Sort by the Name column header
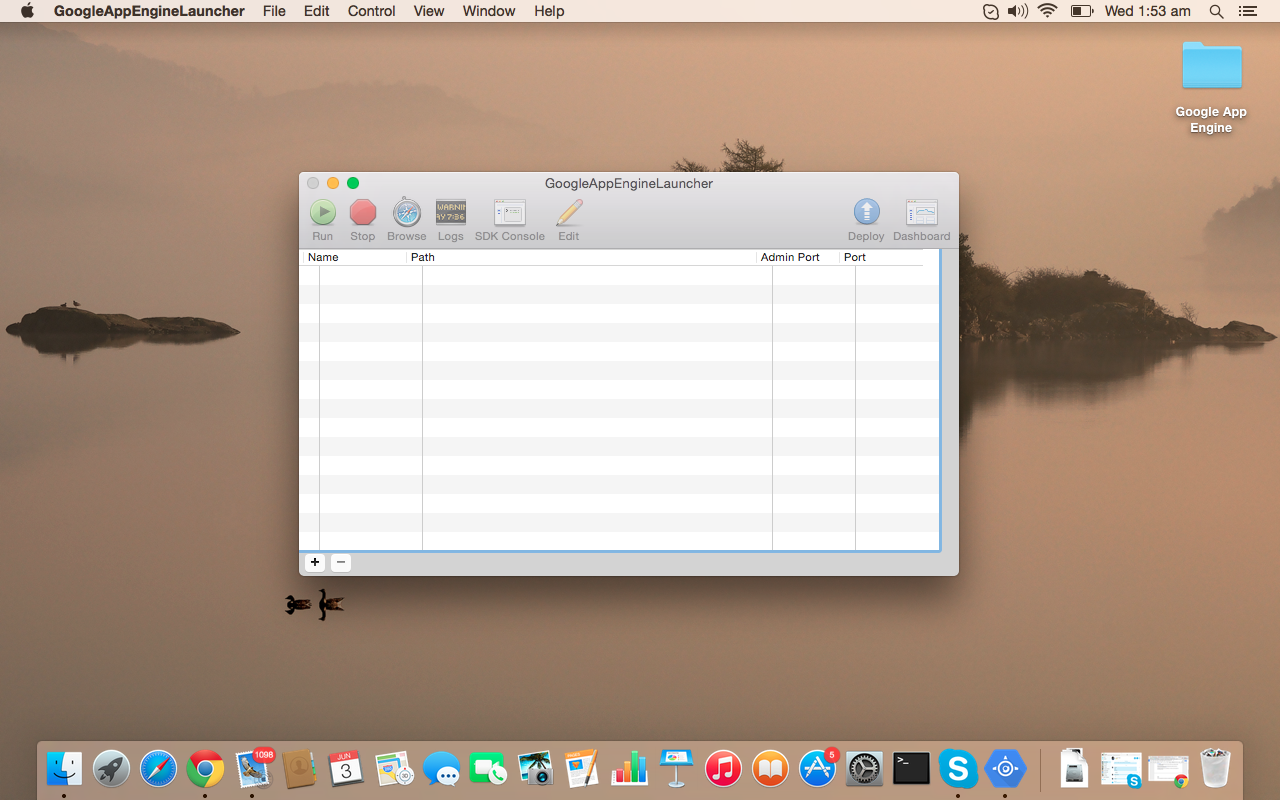Image resolution: width=1280 pixels, height=800 pixels. (354, 257)
